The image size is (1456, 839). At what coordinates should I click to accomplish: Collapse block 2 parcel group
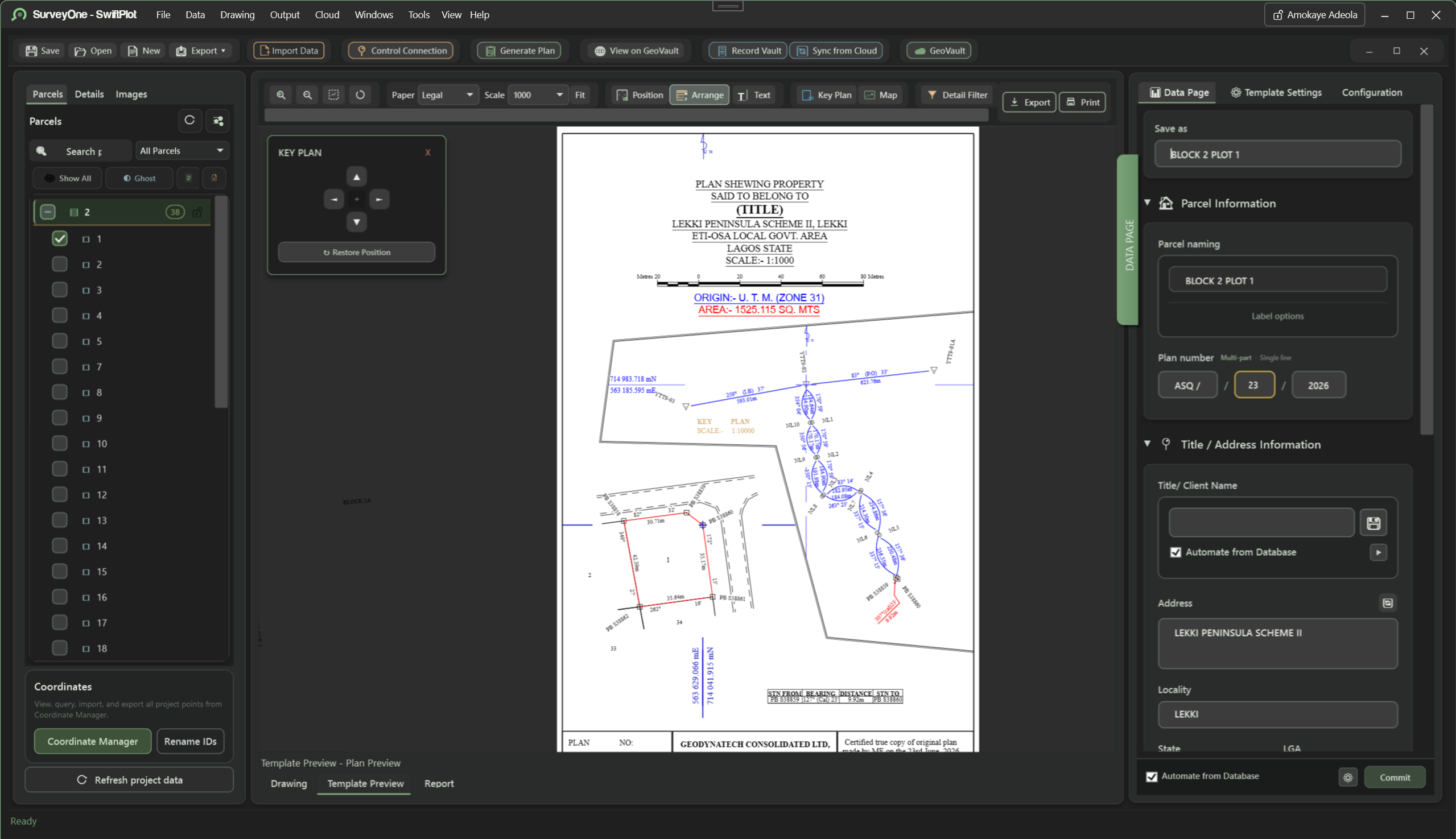(x=48, y=212)
